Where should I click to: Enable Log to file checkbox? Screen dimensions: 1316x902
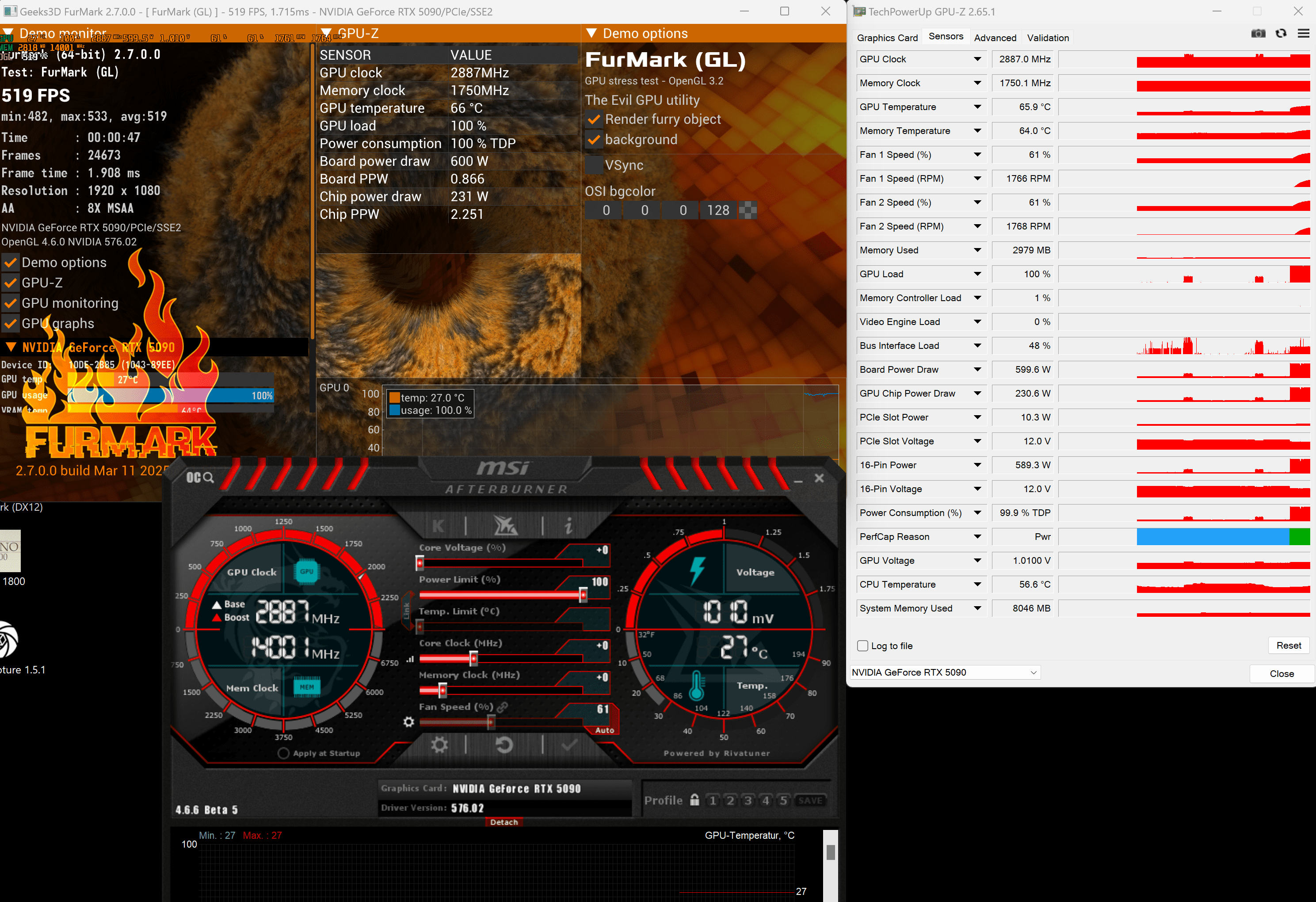coord(862,646)
